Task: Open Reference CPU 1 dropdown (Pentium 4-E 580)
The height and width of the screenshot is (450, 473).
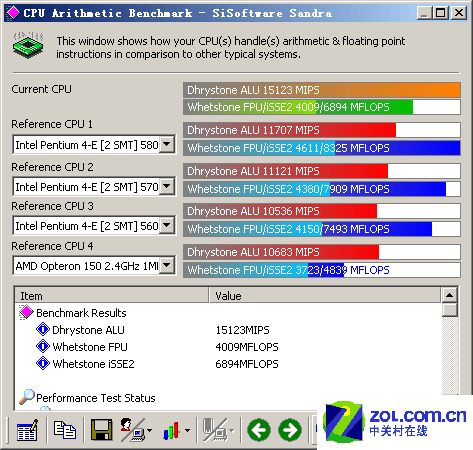Action: (167, 144)
